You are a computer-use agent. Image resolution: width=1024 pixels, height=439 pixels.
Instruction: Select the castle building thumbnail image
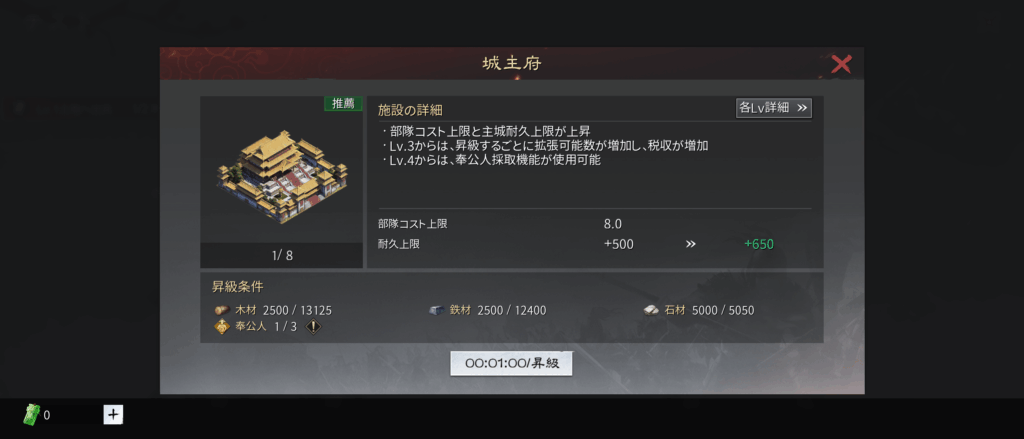281,176
